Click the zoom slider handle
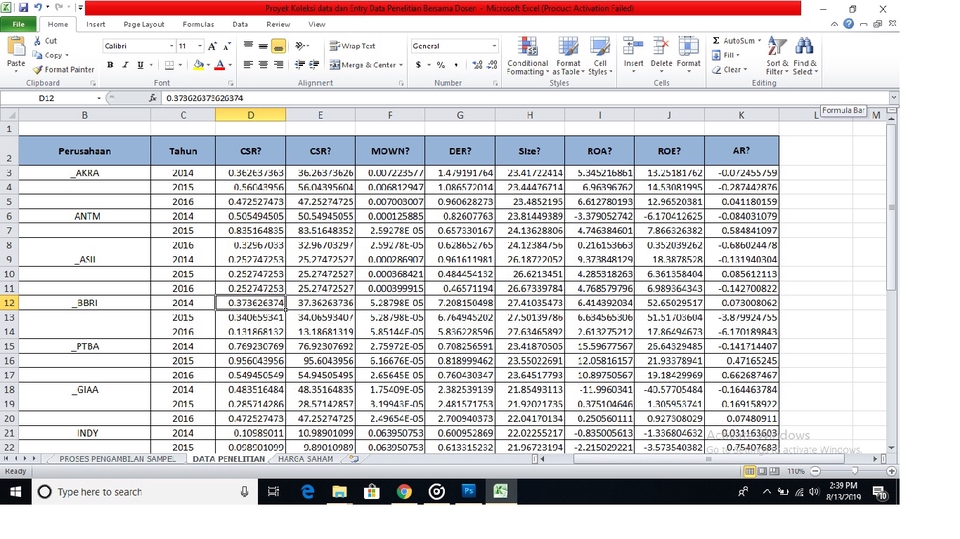The image size is (960, 539). coord(855,471)
